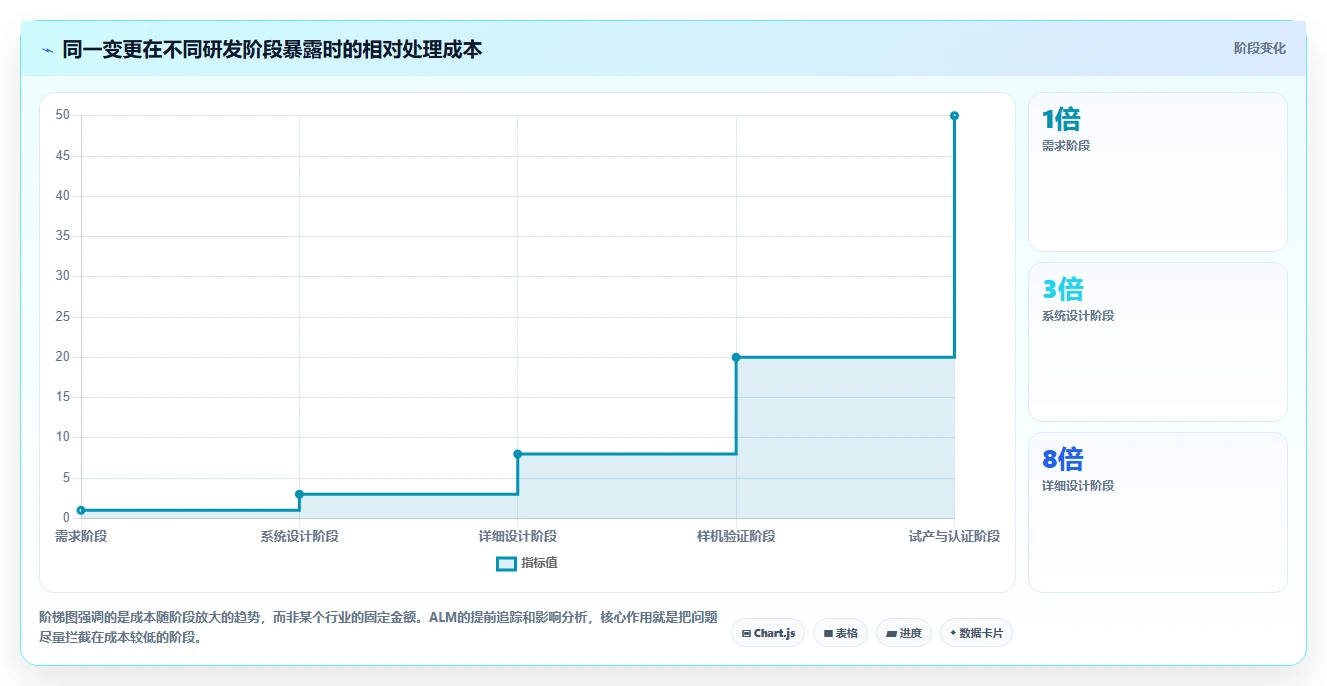
Task: Click the data point at 详细设计阶段 value 8
Action: (x=518, y=454)
